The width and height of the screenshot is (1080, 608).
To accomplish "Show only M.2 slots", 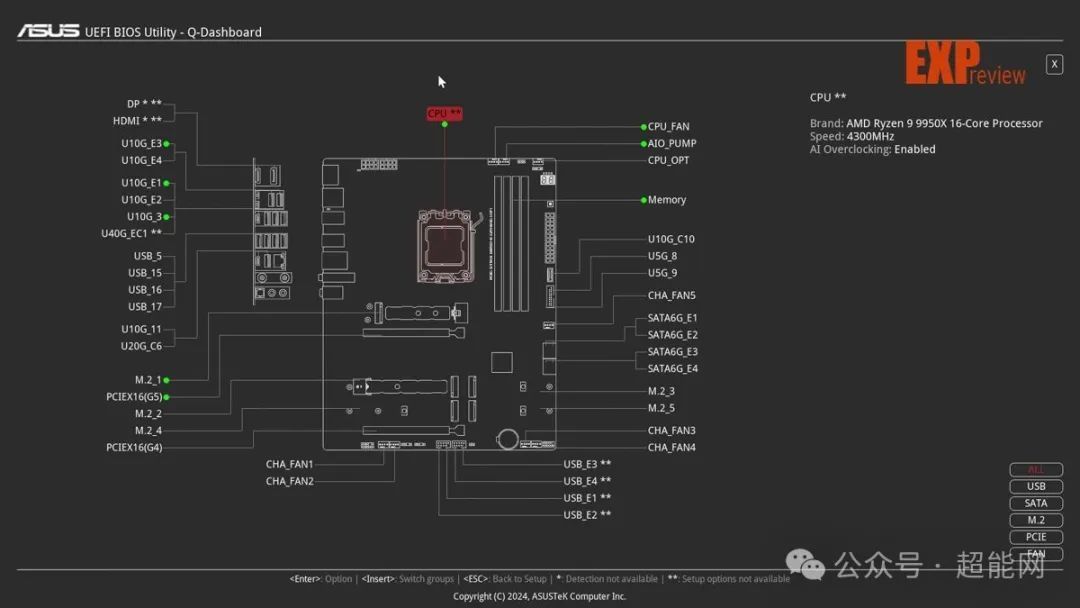I will coord(1036,520).
